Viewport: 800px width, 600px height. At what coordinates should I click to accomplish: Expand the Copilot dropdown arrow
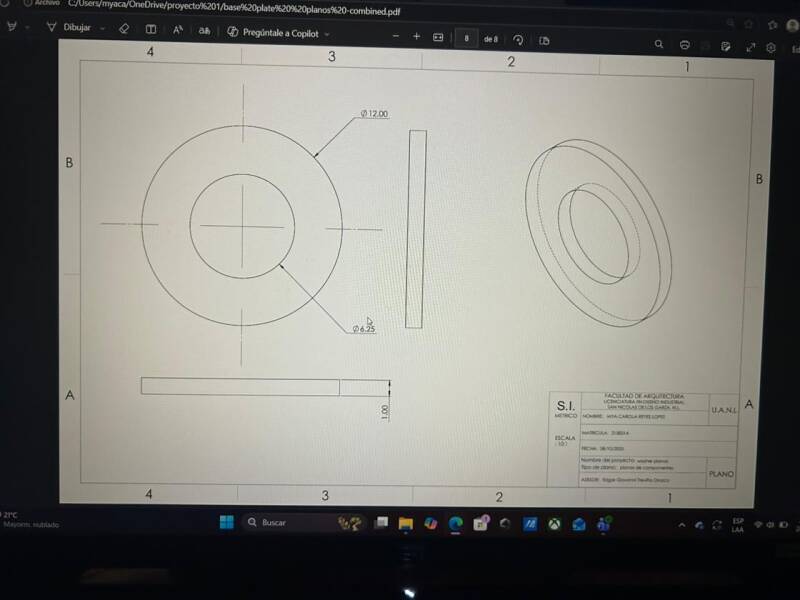tap(327, 34)
